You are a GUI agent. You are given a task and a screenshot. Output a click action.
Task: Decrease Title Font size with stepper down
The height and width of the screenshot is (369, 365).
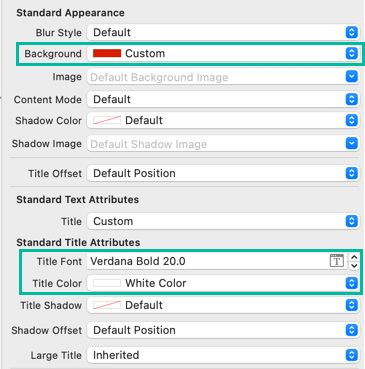pyautogui.click(x=354, y=266)
